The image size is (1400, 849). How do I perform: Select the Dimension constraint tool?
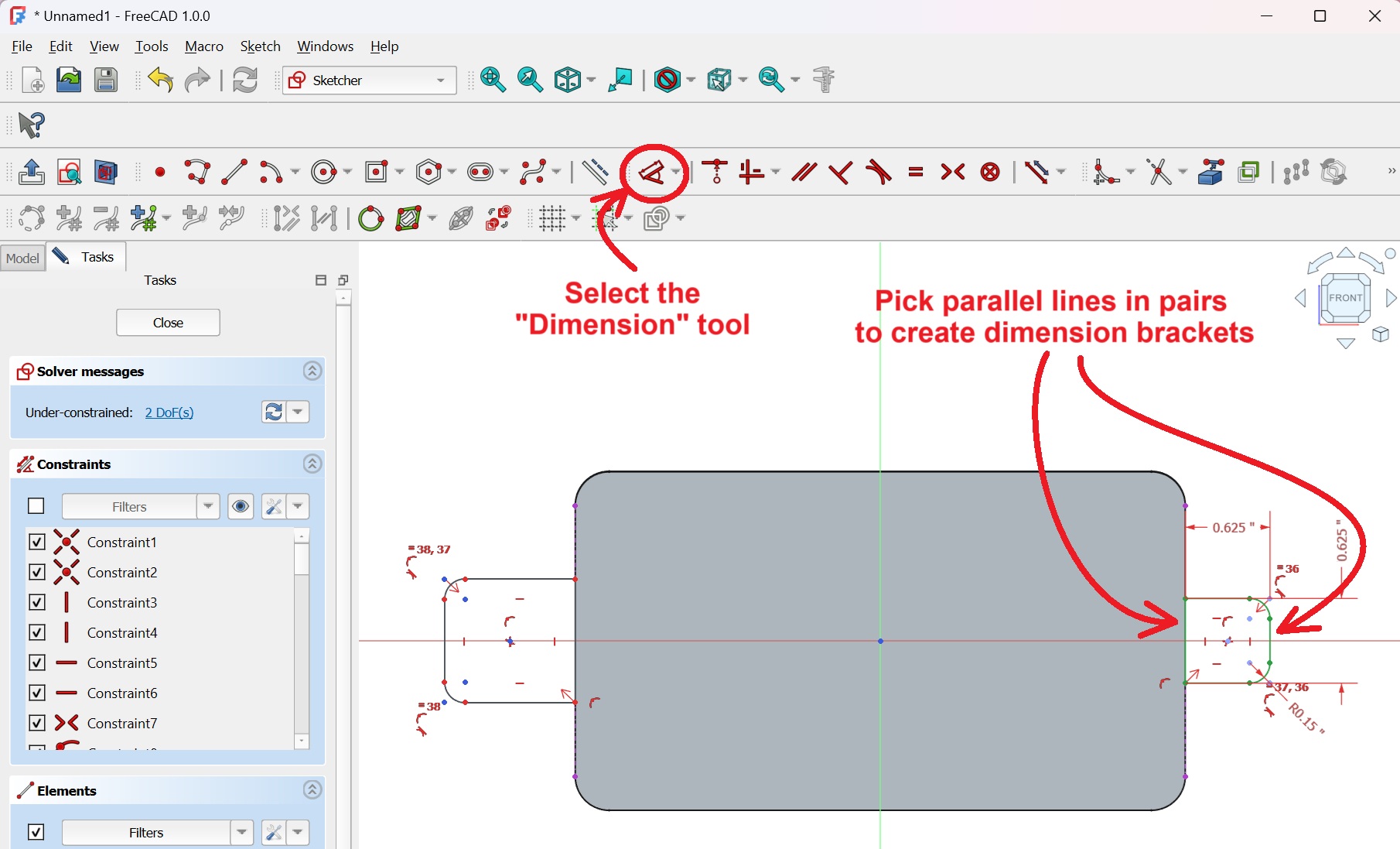(652, 172)
